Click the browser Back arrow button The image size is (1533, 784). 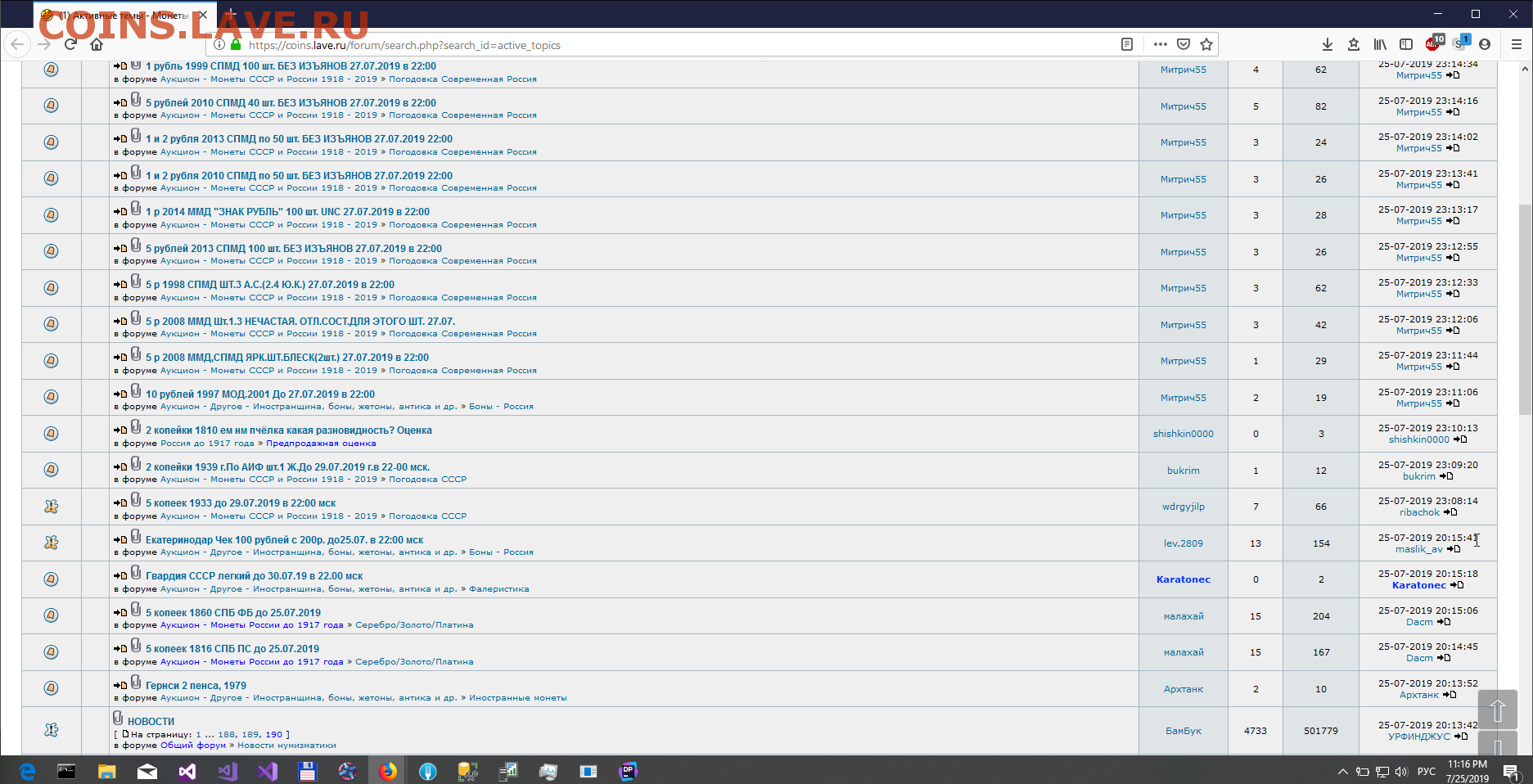(x=17, y=44)
